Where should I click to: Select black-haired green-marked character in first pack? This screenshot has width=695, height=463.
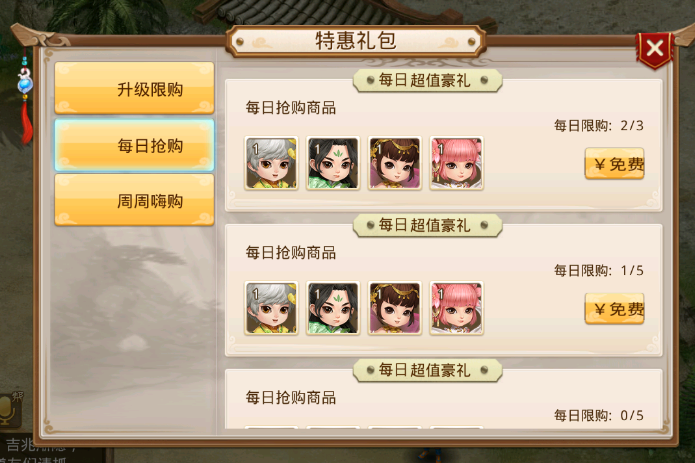[333, 163]
